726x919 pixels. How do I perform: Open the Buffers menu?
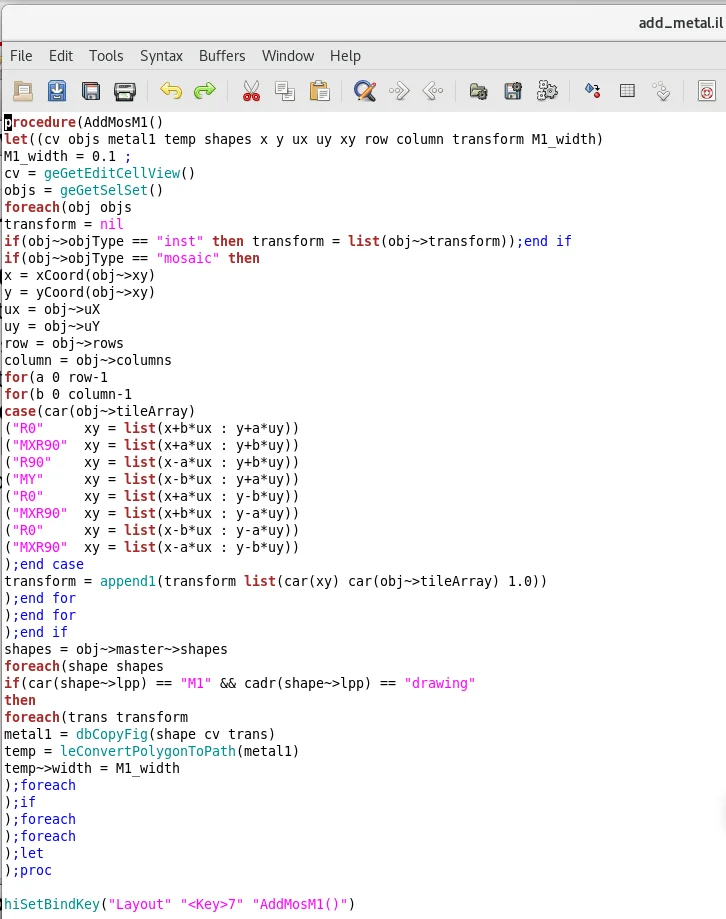[222, 56]
